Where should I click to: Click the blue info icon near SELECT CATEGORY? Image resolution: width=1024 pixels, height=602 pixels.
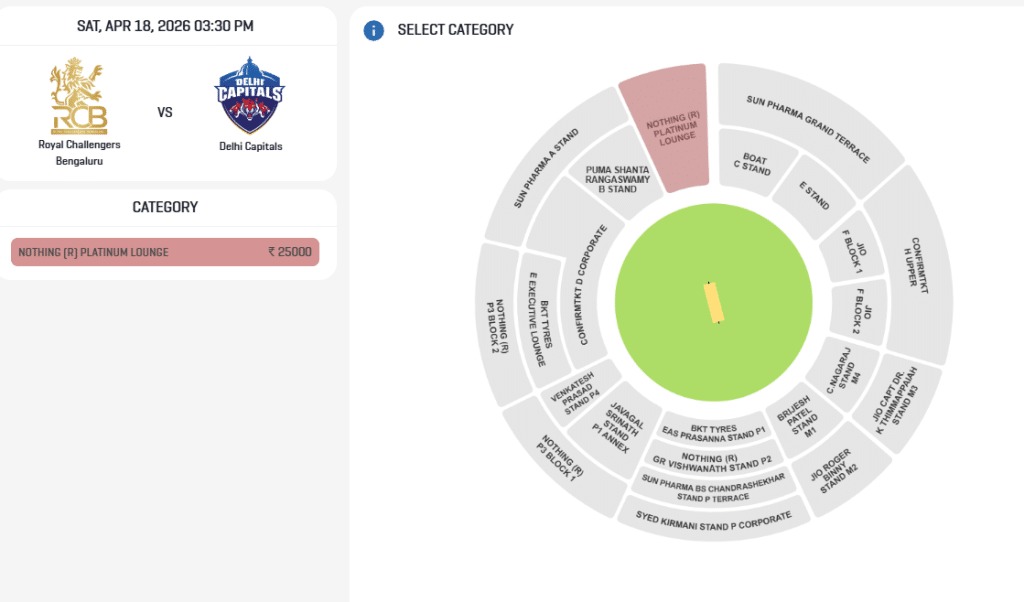pyautogui.click(x=373, y=30)
